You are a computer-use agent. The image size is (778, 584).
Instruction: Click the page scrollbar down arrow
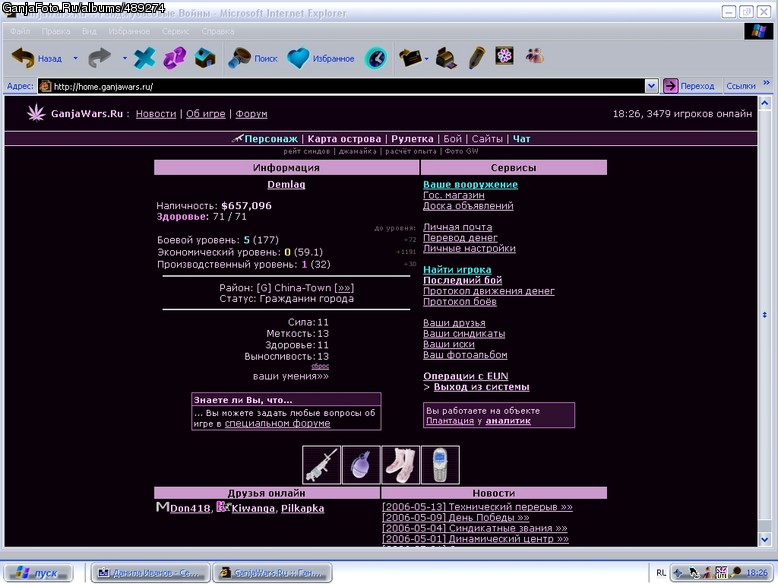coord(764,539)
